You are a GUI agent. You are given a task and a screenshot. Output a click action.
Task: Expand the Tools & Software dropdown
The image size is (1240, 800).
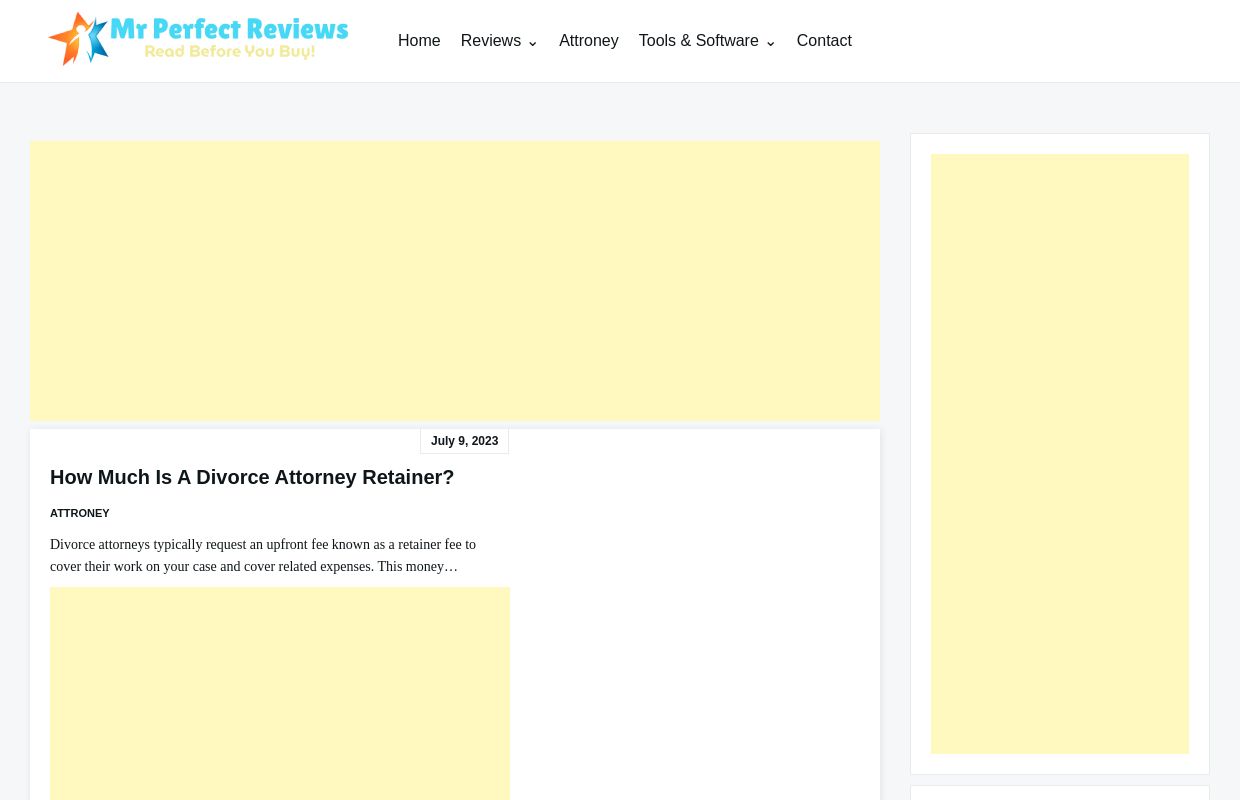[x=698, y=41]
